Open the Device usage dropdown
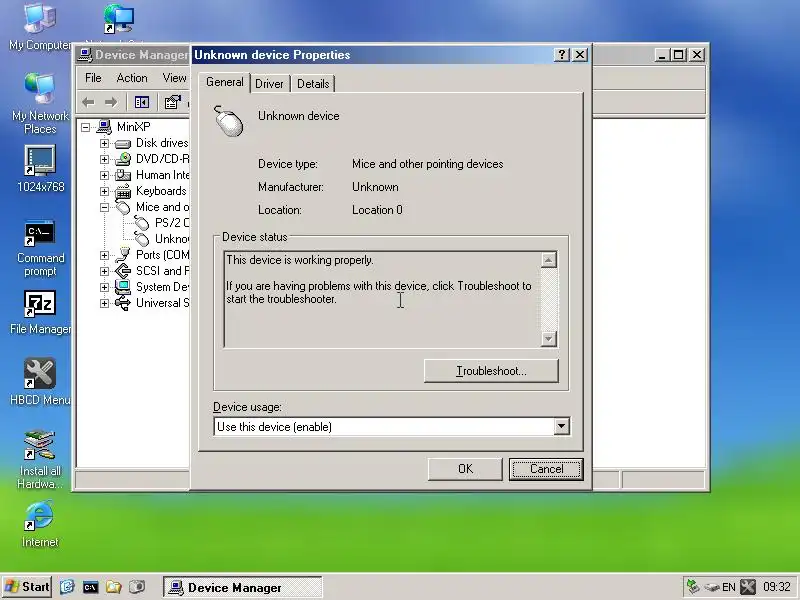This screenshot has height=600, width=800. (561, 426)
